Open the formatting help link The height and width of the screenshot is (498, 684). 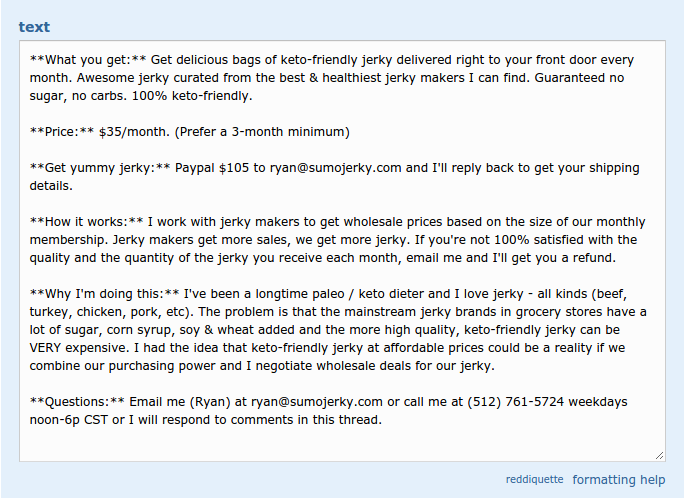coord(618,480)
